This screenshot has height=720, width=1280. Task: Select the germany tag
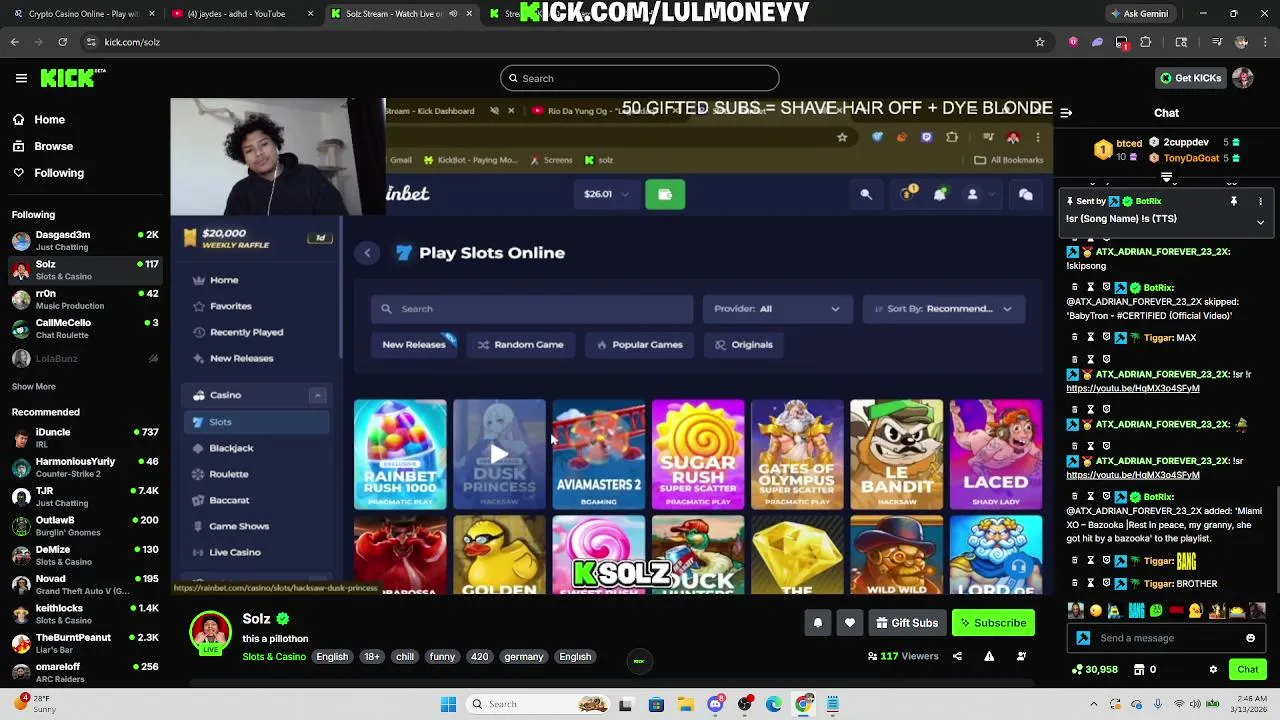coord(524,657)
